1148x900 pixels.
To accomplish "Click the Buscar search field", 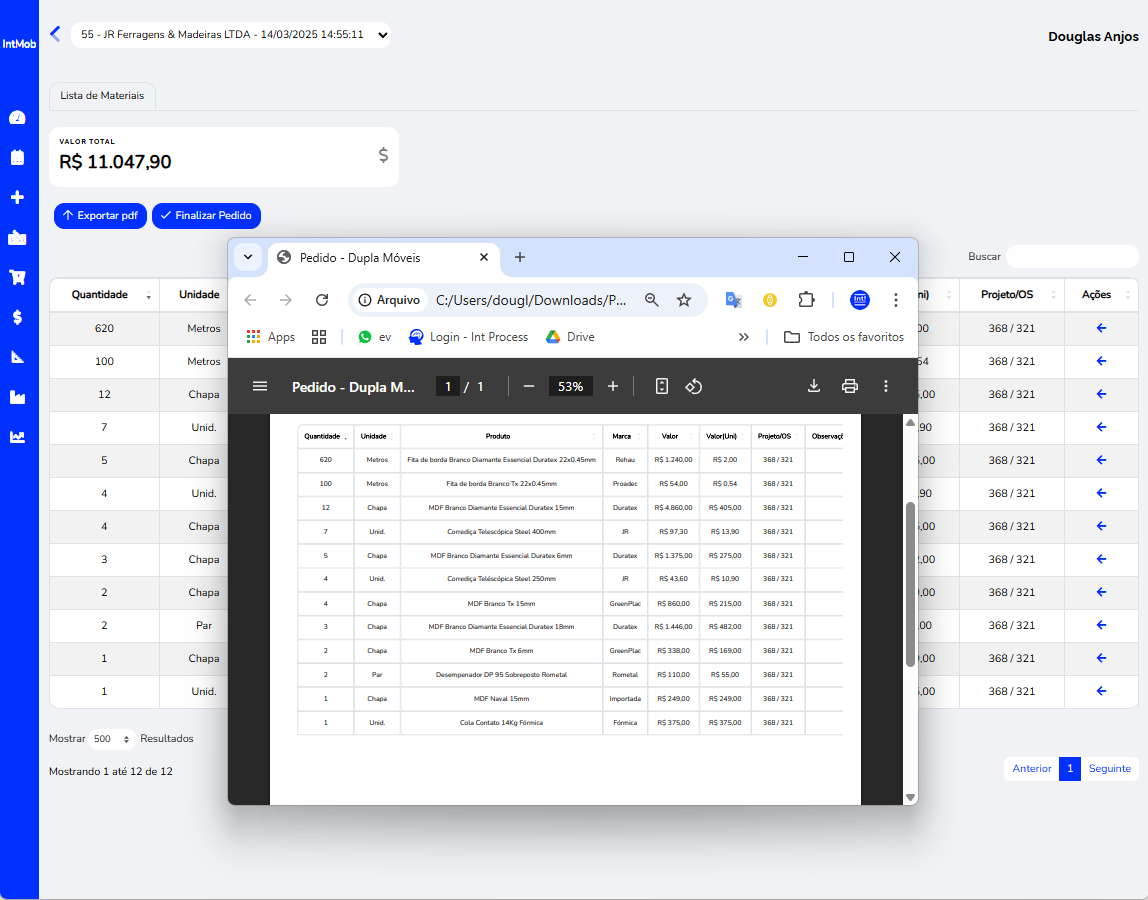I will click(x=1071, y=257).
